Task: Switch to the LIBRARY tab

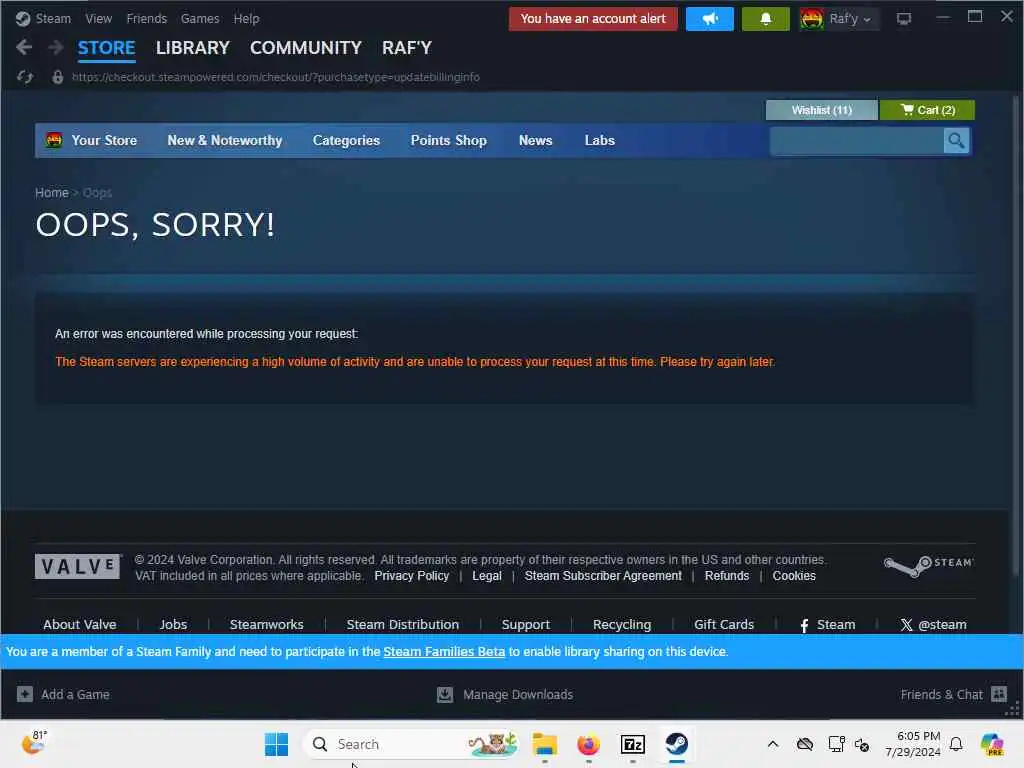Action: pyautogui.click(x=193, y=48)
